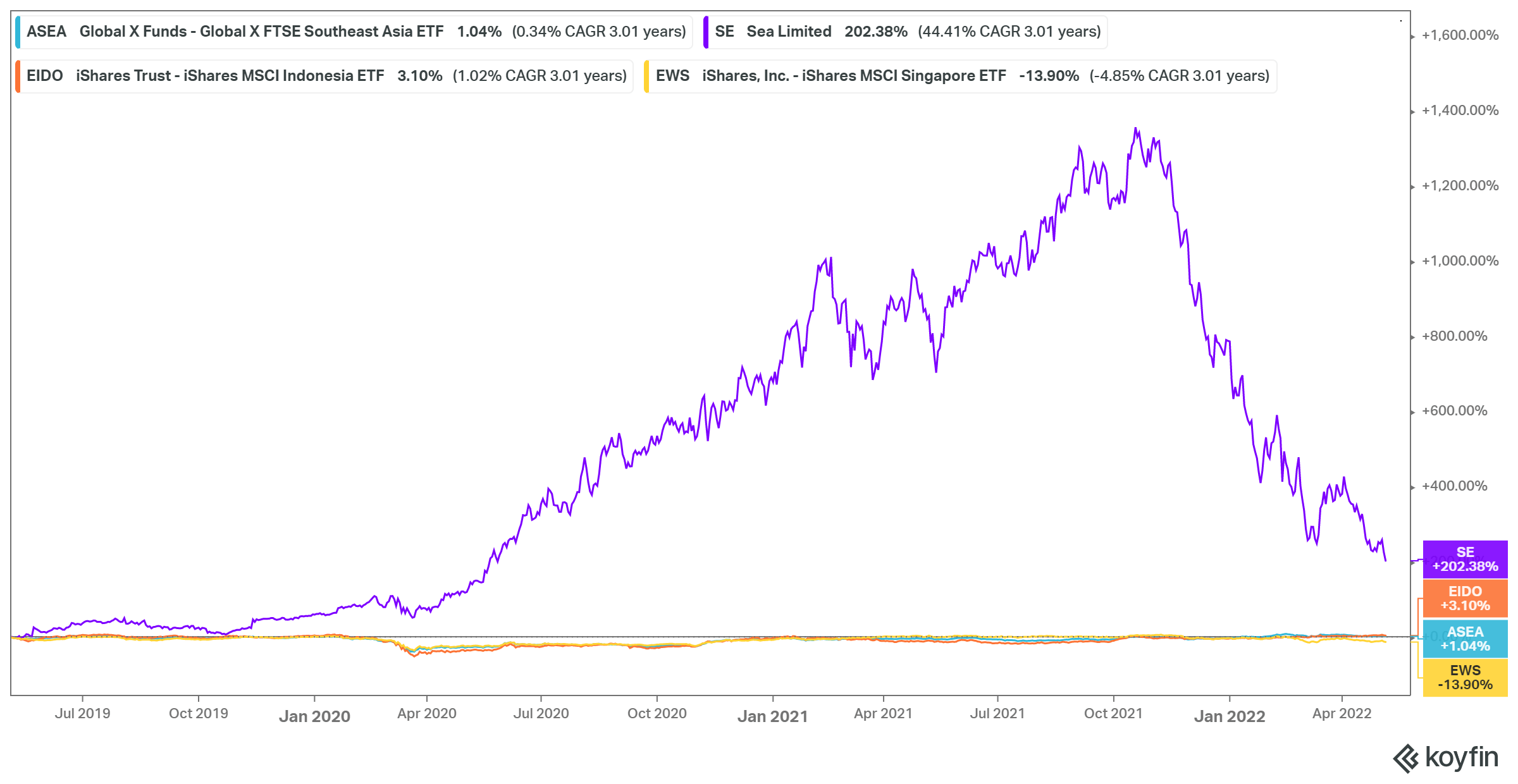Viewport: 1518px width, 784px height.
Task: Click the purple SE legend color bar
Action: [706, 32]
